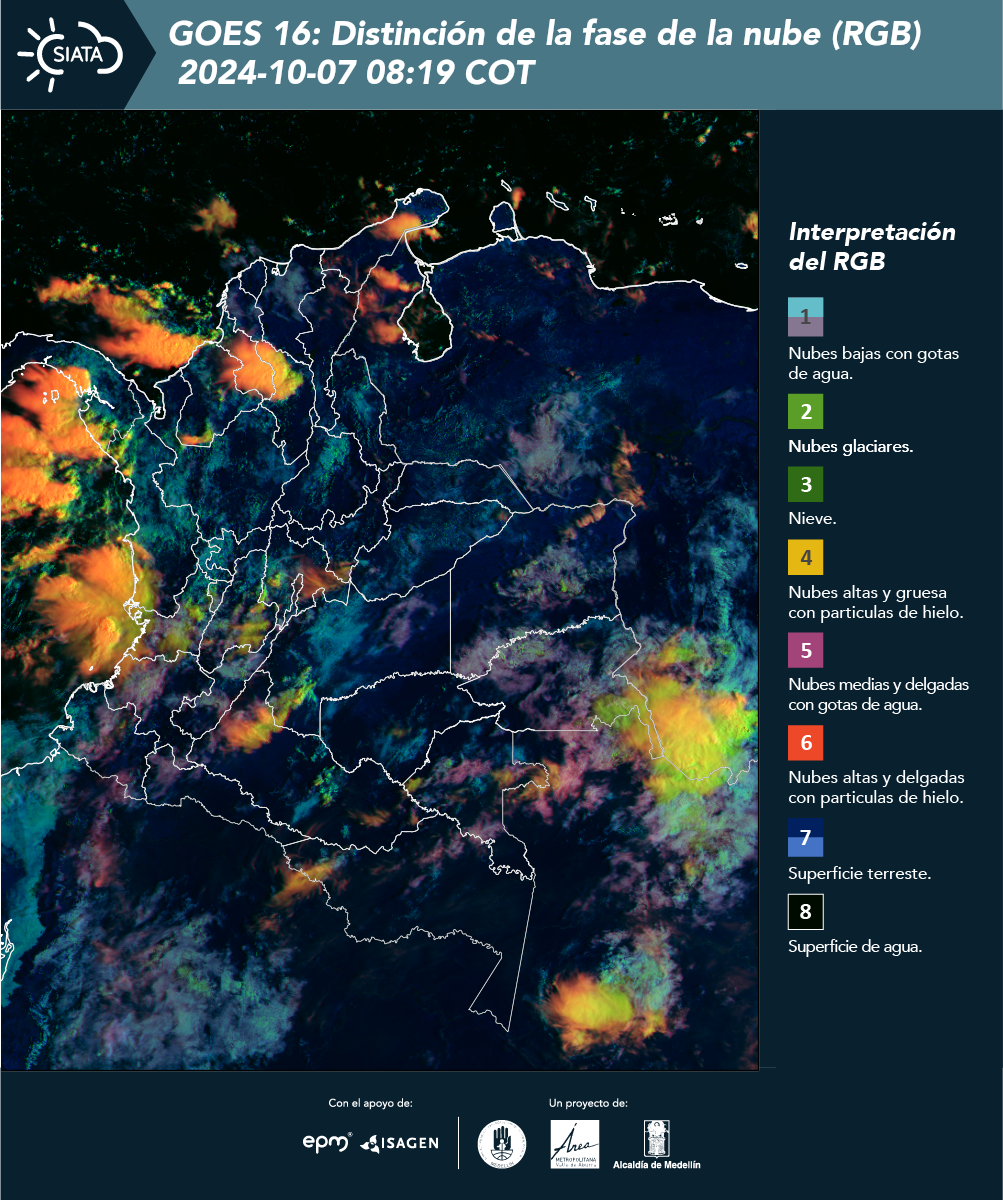
Task: Click the 'Superficie terreste.' legend label
Action: (x=860, y=874)
